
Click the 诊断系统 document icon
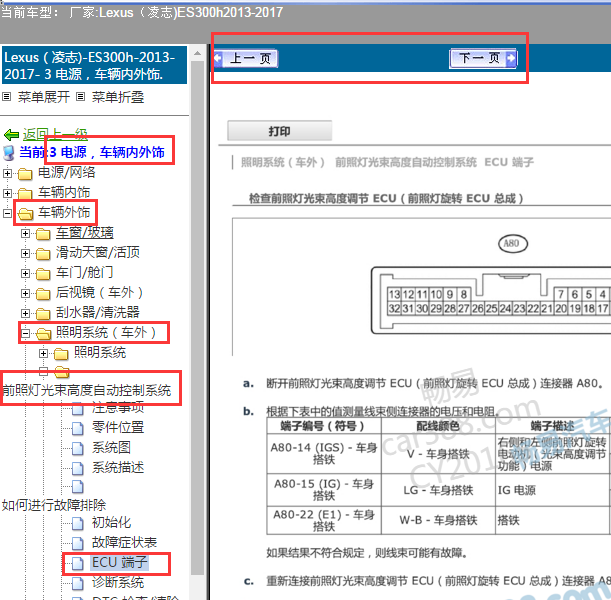tap(78, 583)
